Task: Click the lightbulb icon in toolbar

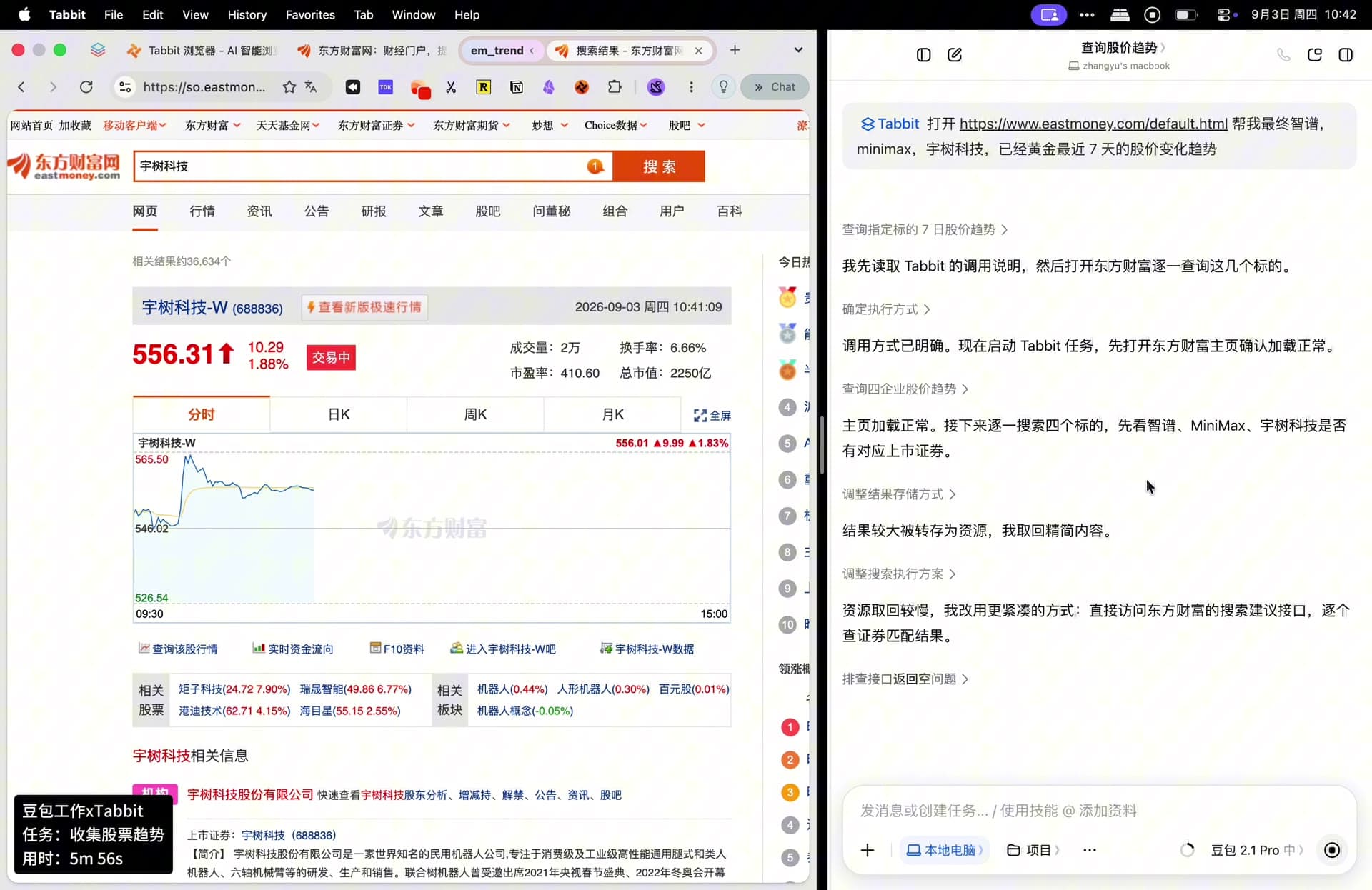Action: 723,87
